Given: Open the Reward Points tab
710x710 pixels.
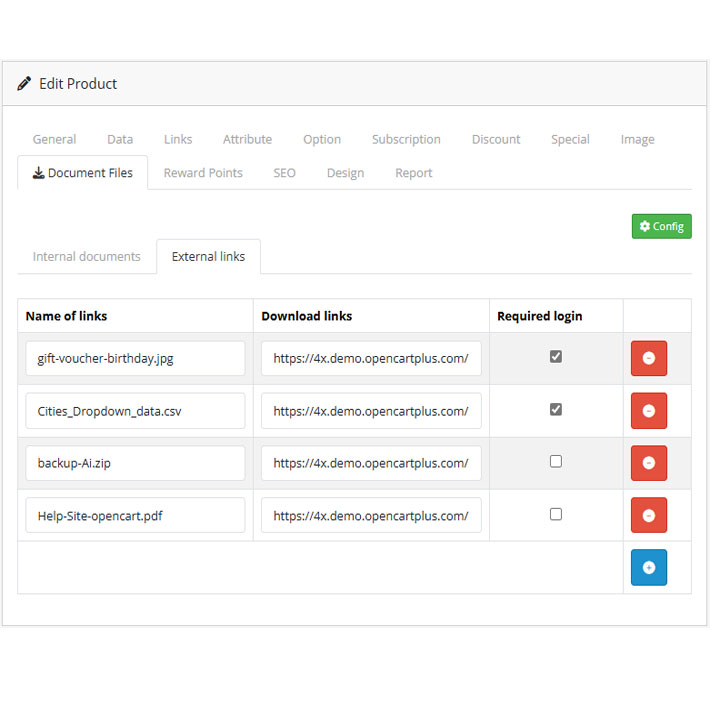Looking at the screenshot, I should pos(203,173).
